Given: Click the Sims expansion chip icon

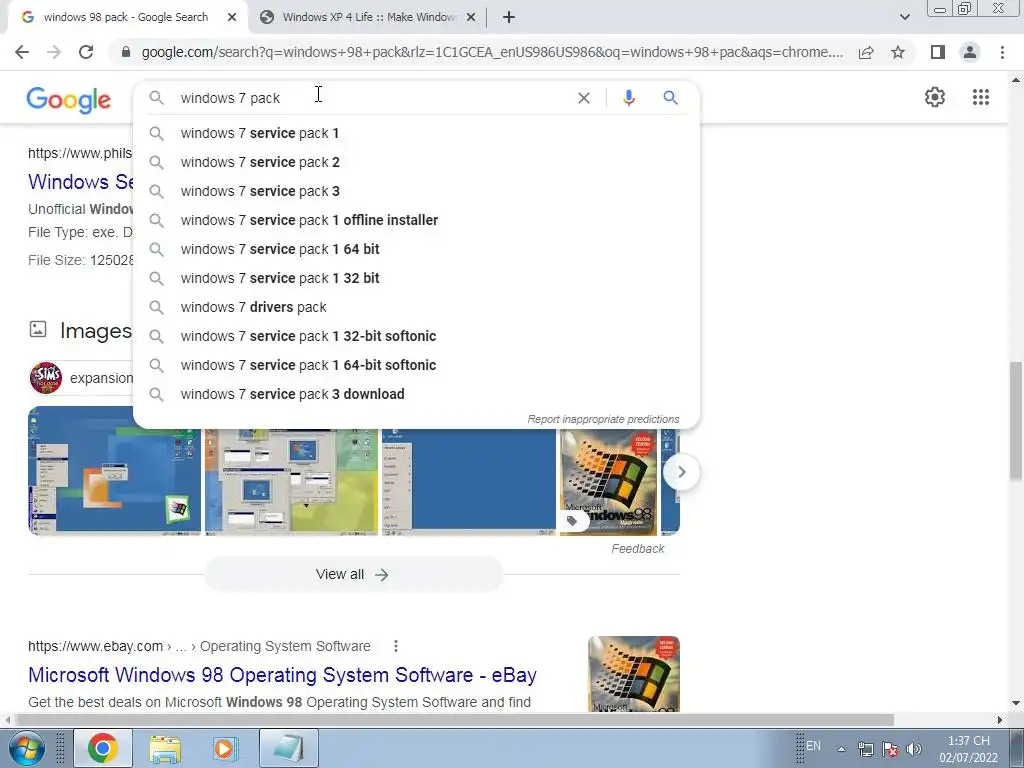Looking at the screenshot, I should [46, 378].
